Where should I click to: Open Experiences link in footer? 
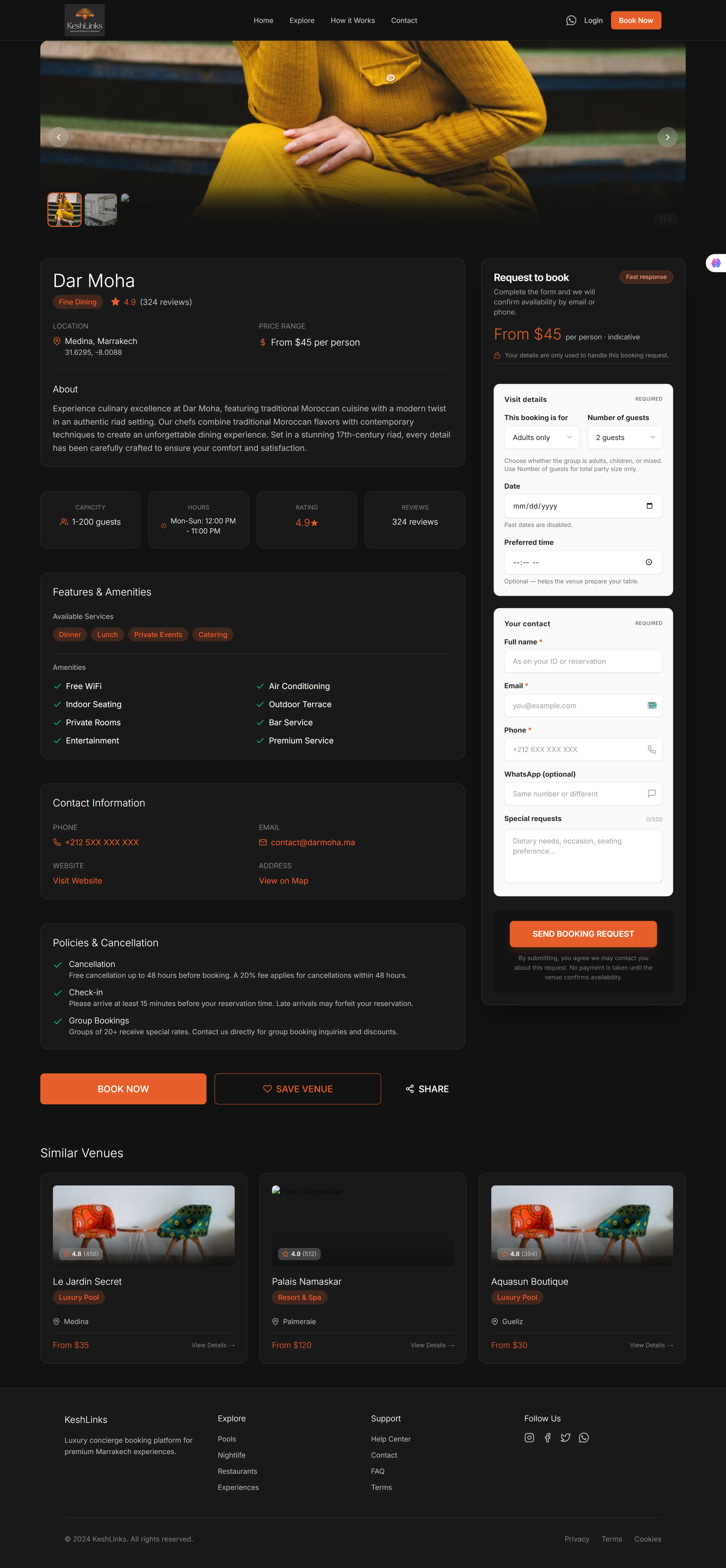tap(238, 1487)
